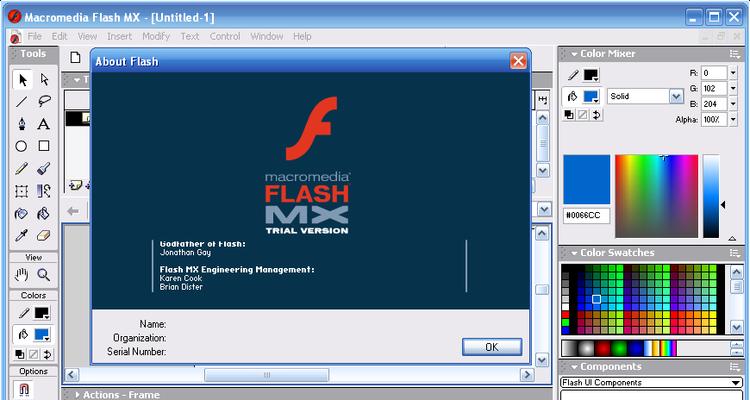The image size is (750, 400).
Task: Open the Control menu
Action: pyautogui.click(x=225, y=36)
